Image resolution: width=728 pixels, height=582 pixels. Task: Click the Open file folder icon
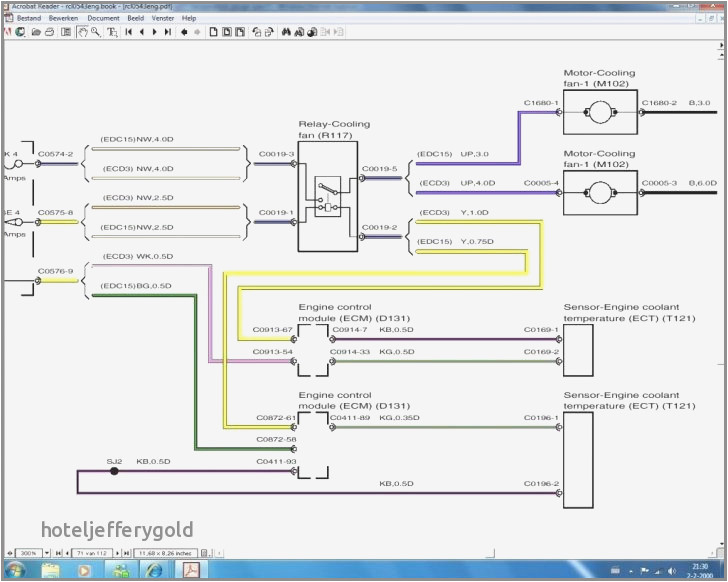pyautogui.click(x=35, y=31)
